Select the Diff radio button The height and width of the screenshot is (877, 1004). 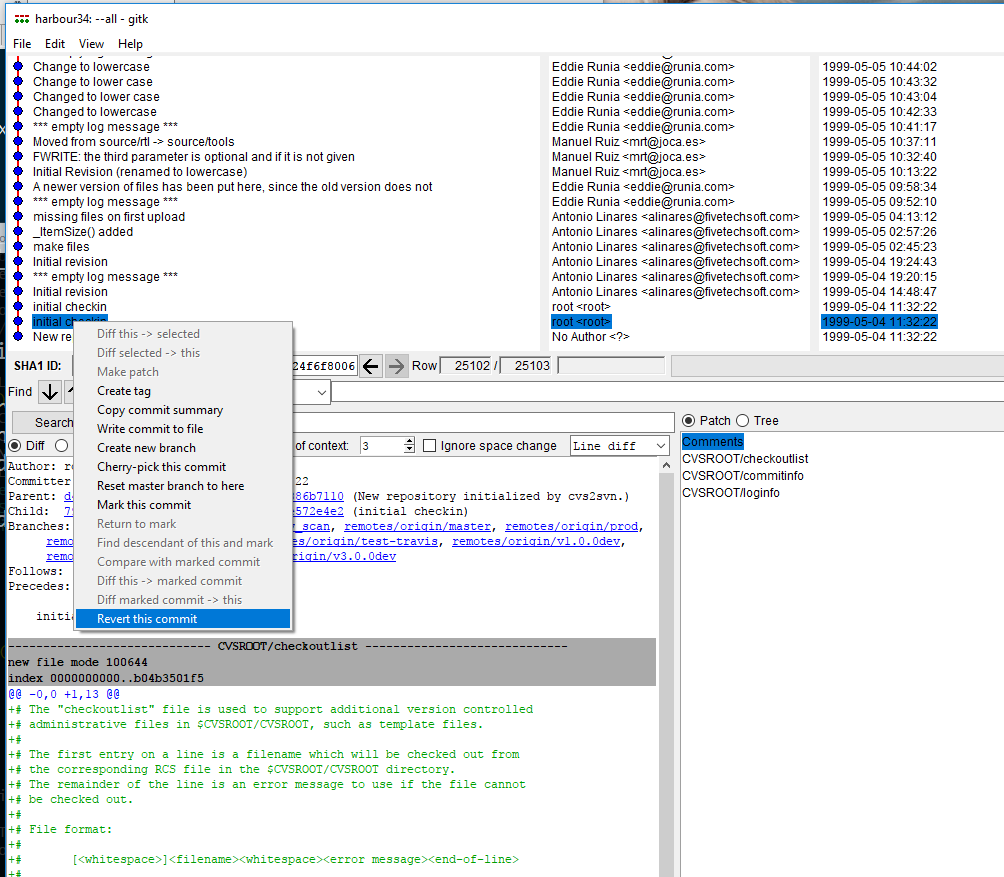pyautogui.click(x=15, y=446)
